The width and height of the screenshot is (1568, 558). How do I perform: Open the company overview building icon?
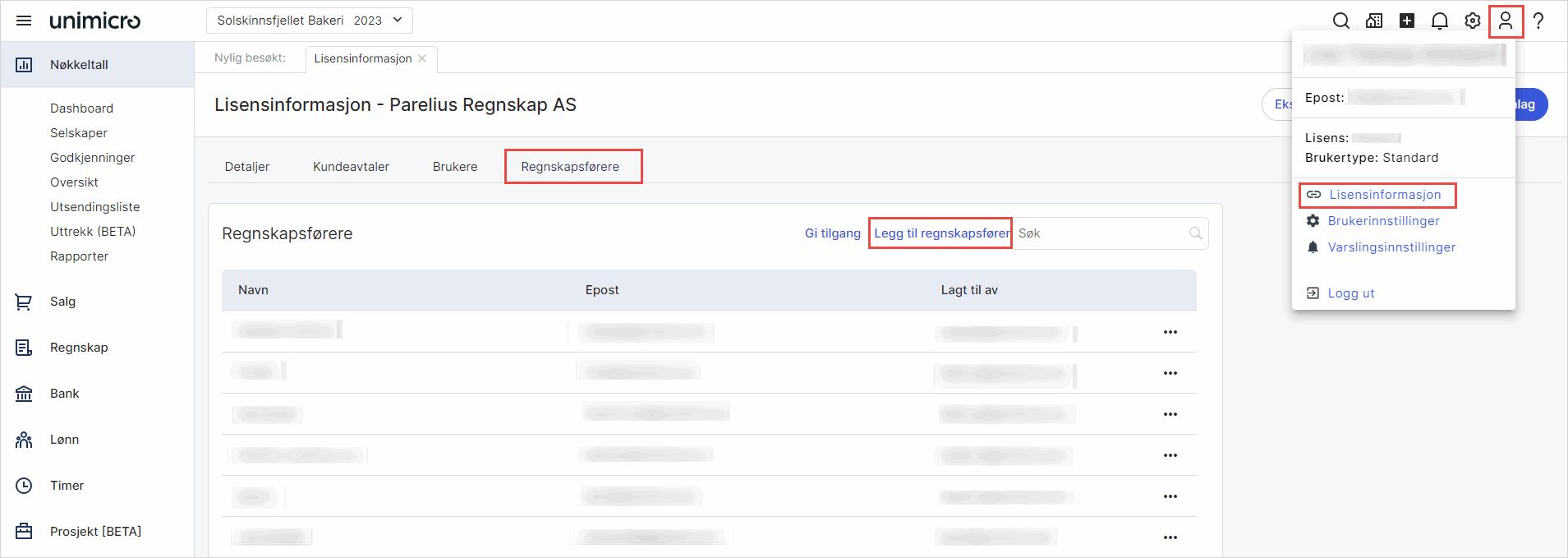point(1373,21)
